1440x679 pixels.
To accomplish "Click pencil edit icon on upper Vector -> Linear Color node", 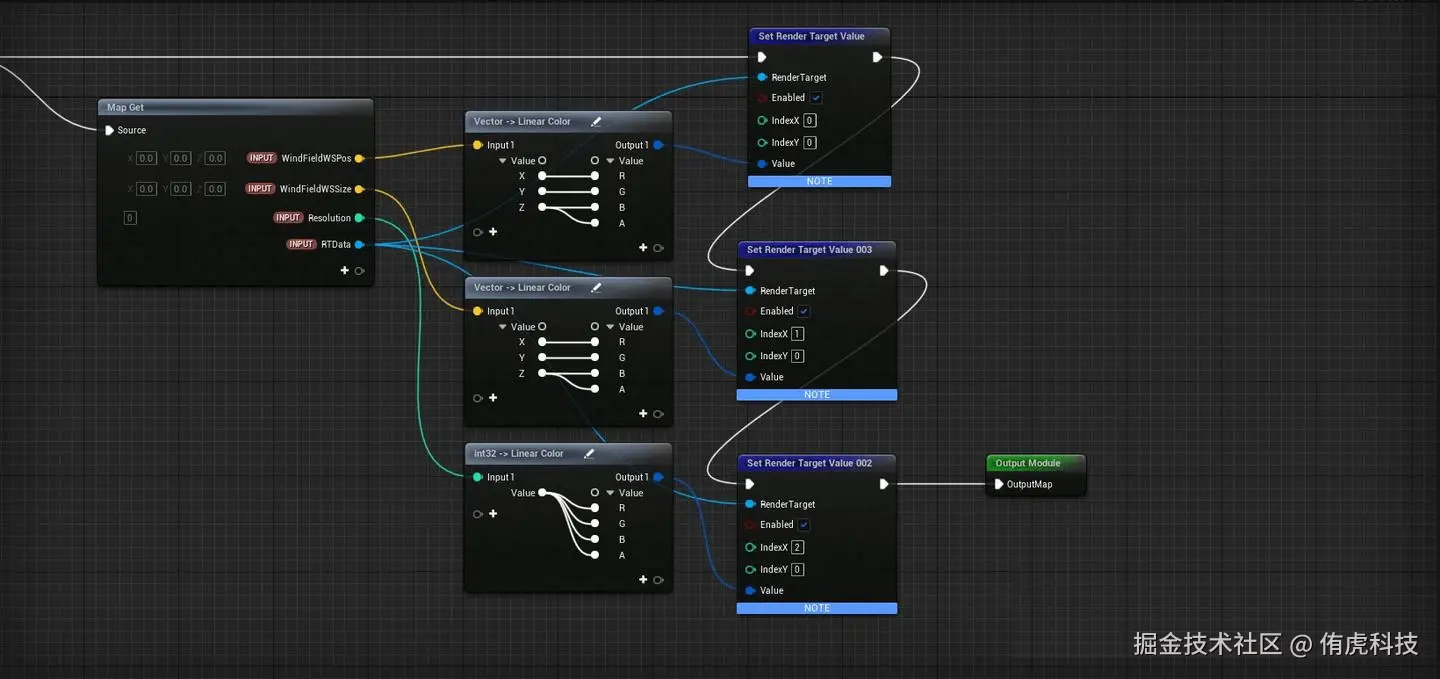I will click(596, 122).
